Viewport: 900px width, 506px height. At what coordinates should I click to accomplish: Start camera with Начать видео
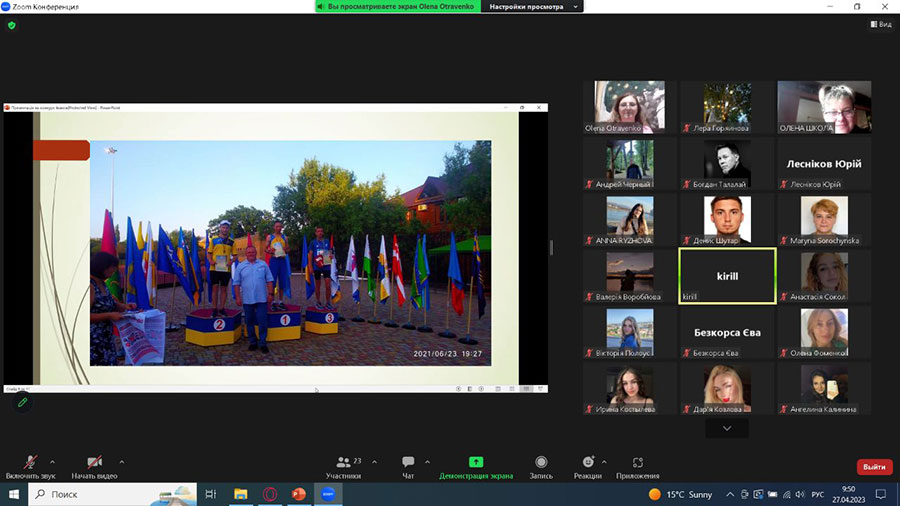point(94,465)
